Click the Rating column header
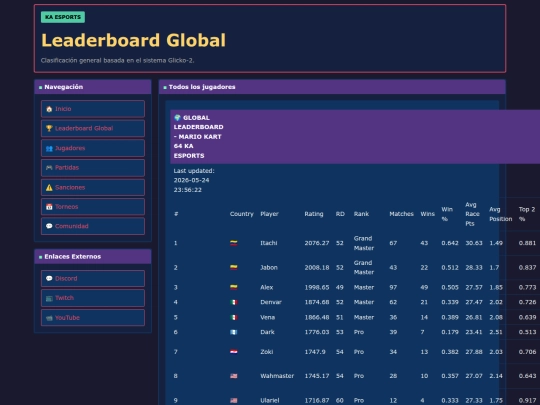 click(x=314, y=214)
